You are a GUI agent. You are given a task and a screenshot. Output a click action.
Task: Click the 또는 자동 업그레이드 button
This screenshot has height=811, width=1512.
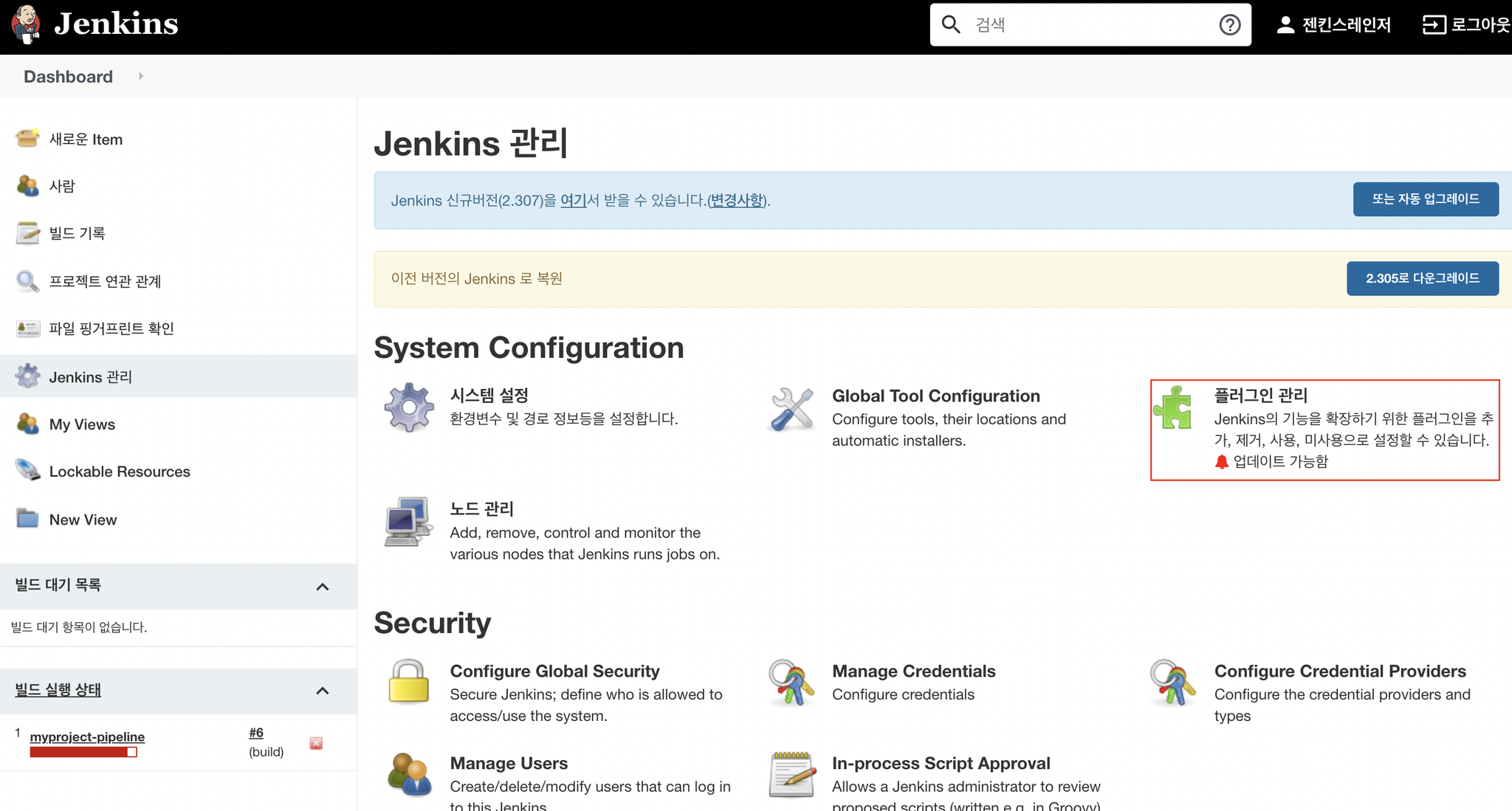1426,199
